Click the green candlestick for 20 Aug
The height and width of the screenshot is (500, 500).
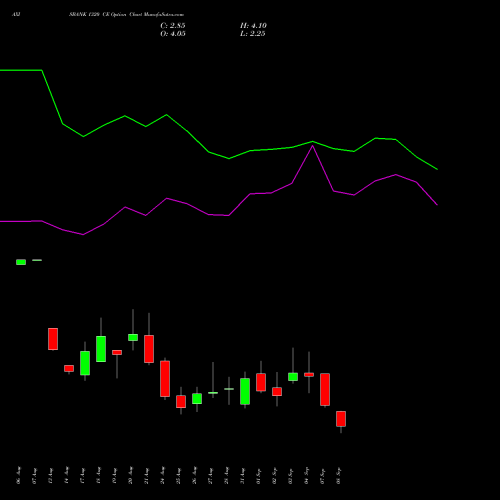(x=133, y=337)
